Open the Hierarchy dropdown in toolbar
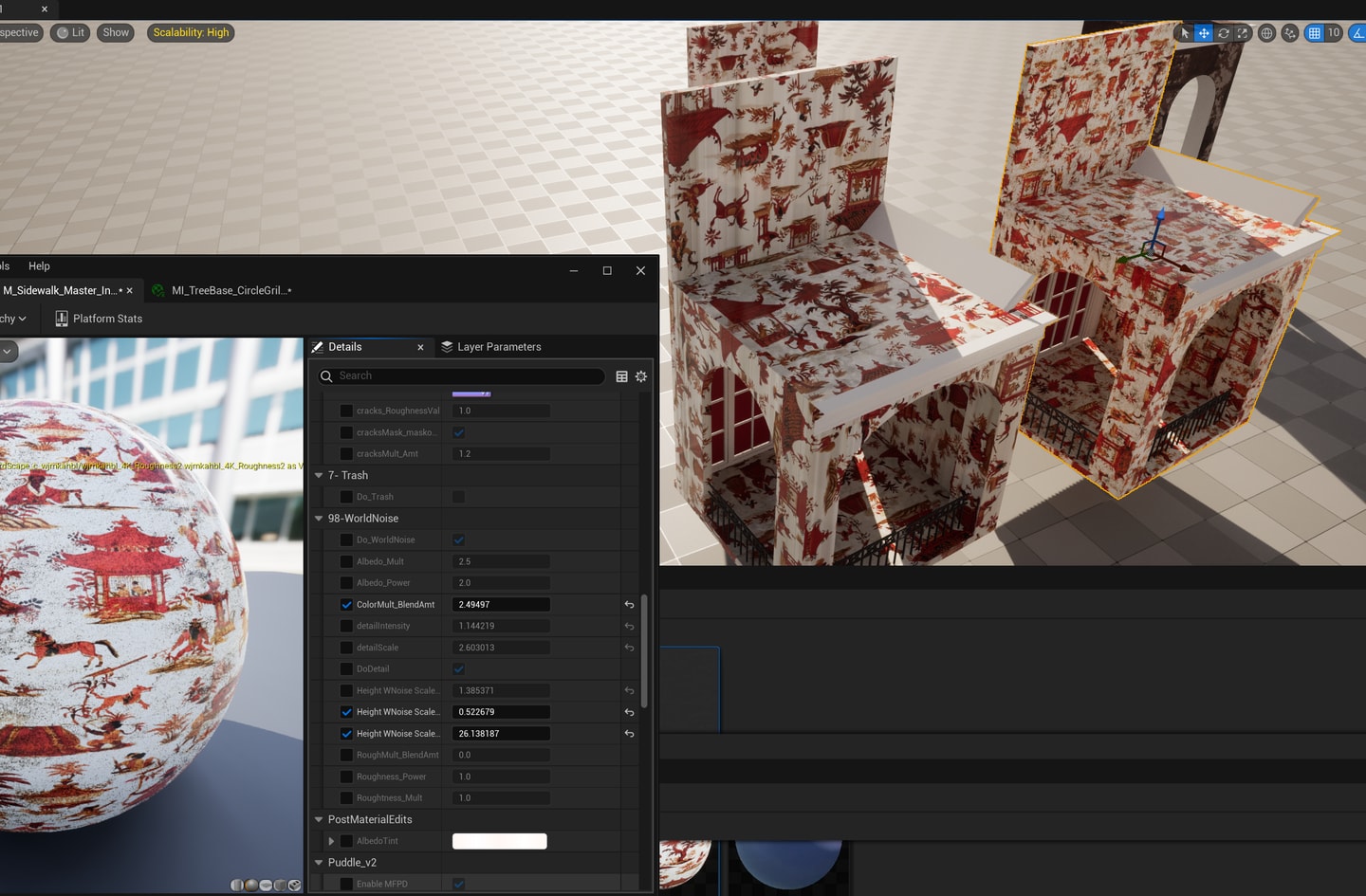The image size is (1366, 896). point(13,319)
